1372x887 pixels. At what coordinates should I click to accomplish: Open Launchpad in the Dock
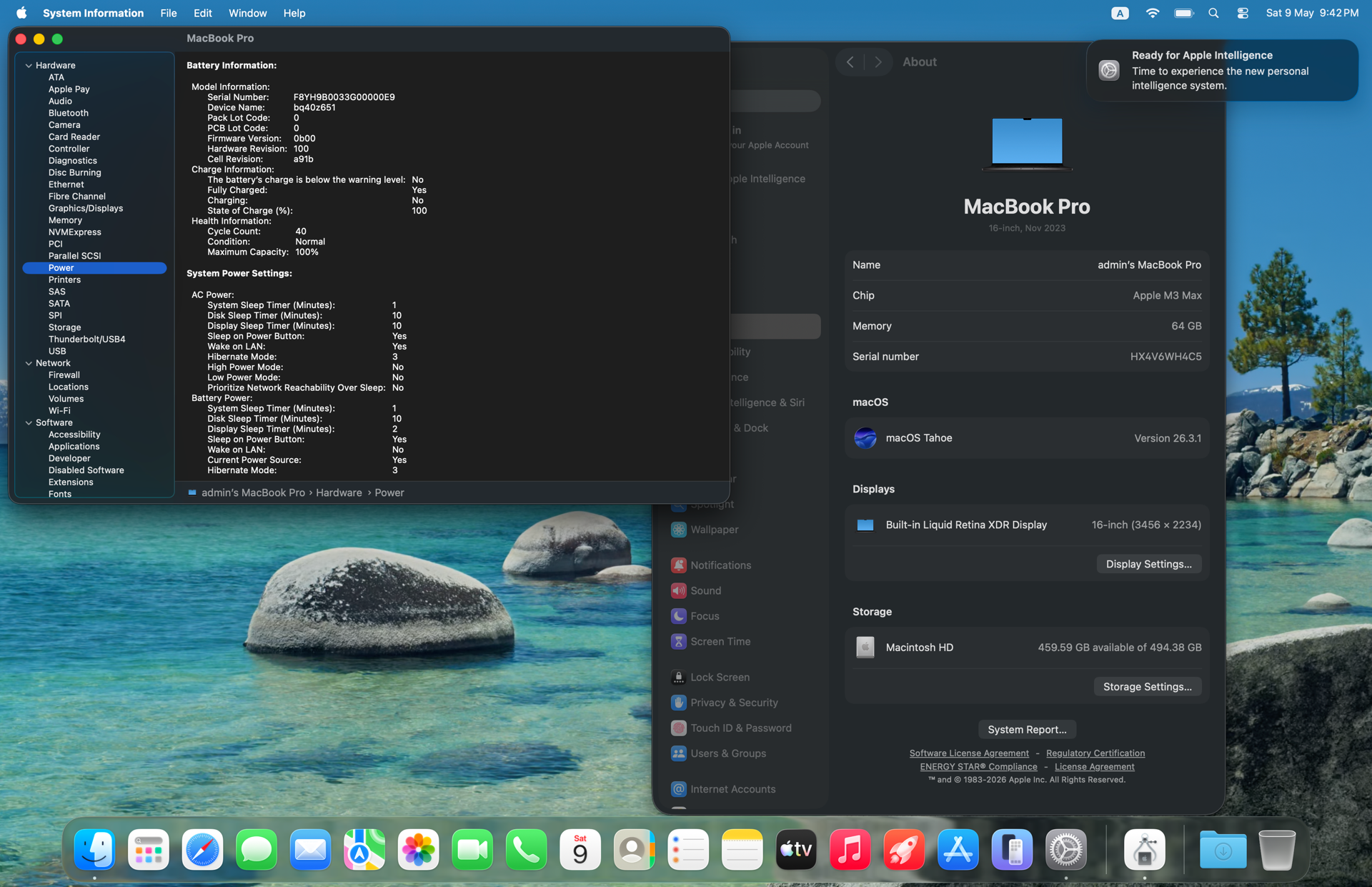(149, 850)
